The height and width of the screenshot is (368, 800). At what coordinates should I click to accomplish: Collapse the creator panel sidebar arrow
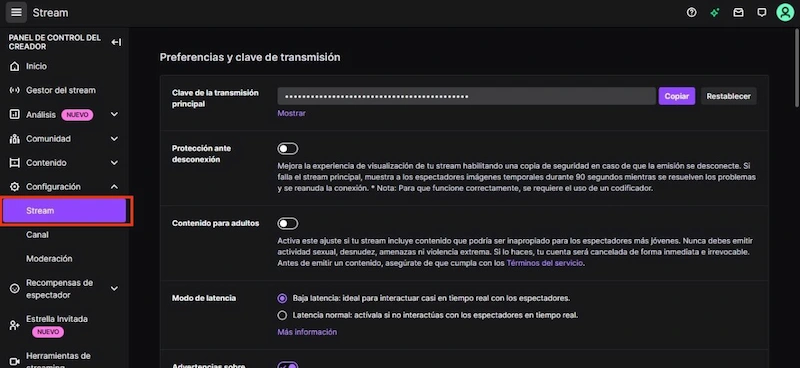point(116,42)
